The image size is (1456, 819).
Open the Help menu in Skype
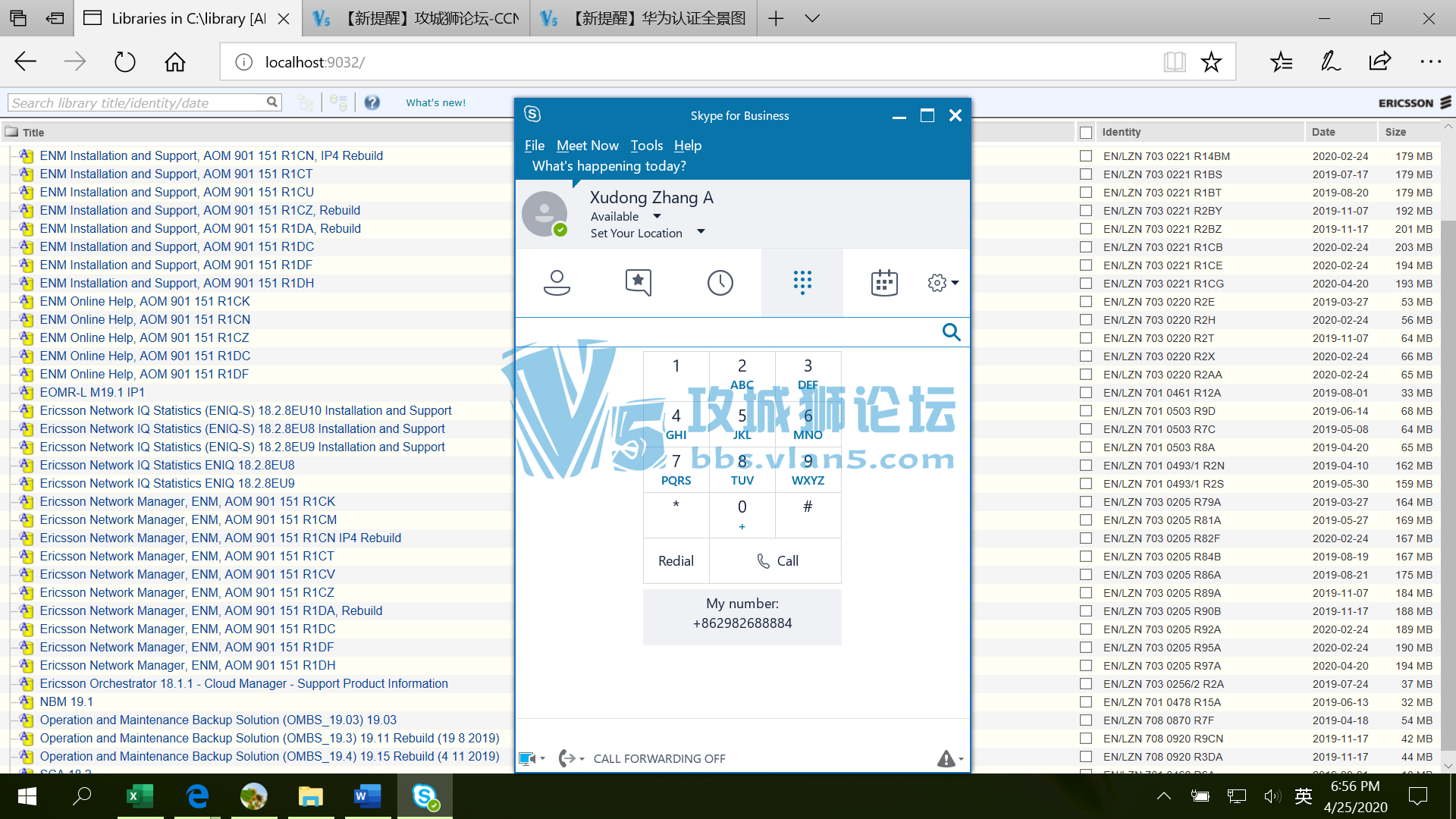(688, 146)
